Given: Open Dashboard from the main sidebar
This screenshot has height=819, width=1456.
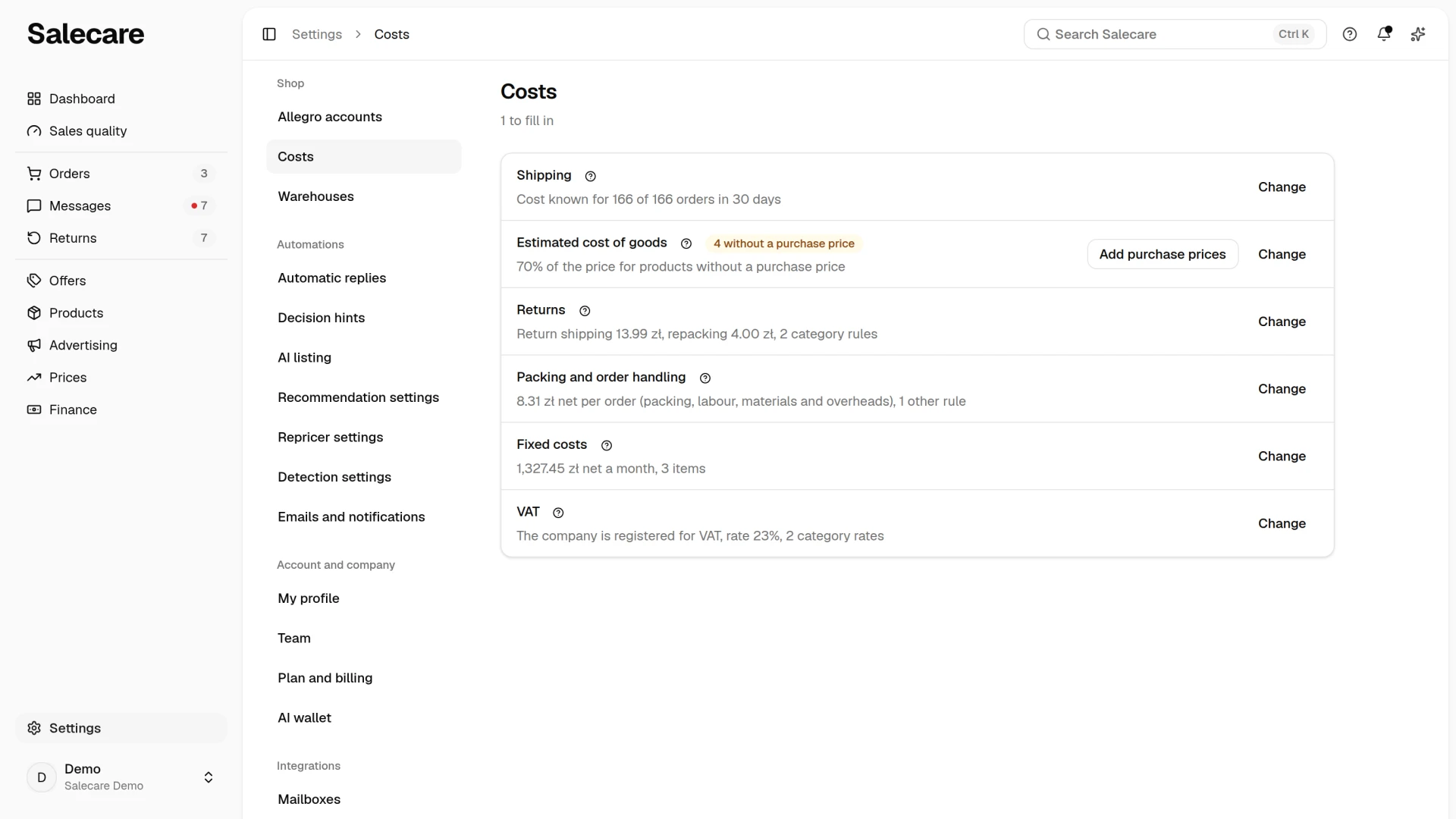Looking at the screenshot, I should click(x=121, y=99).
